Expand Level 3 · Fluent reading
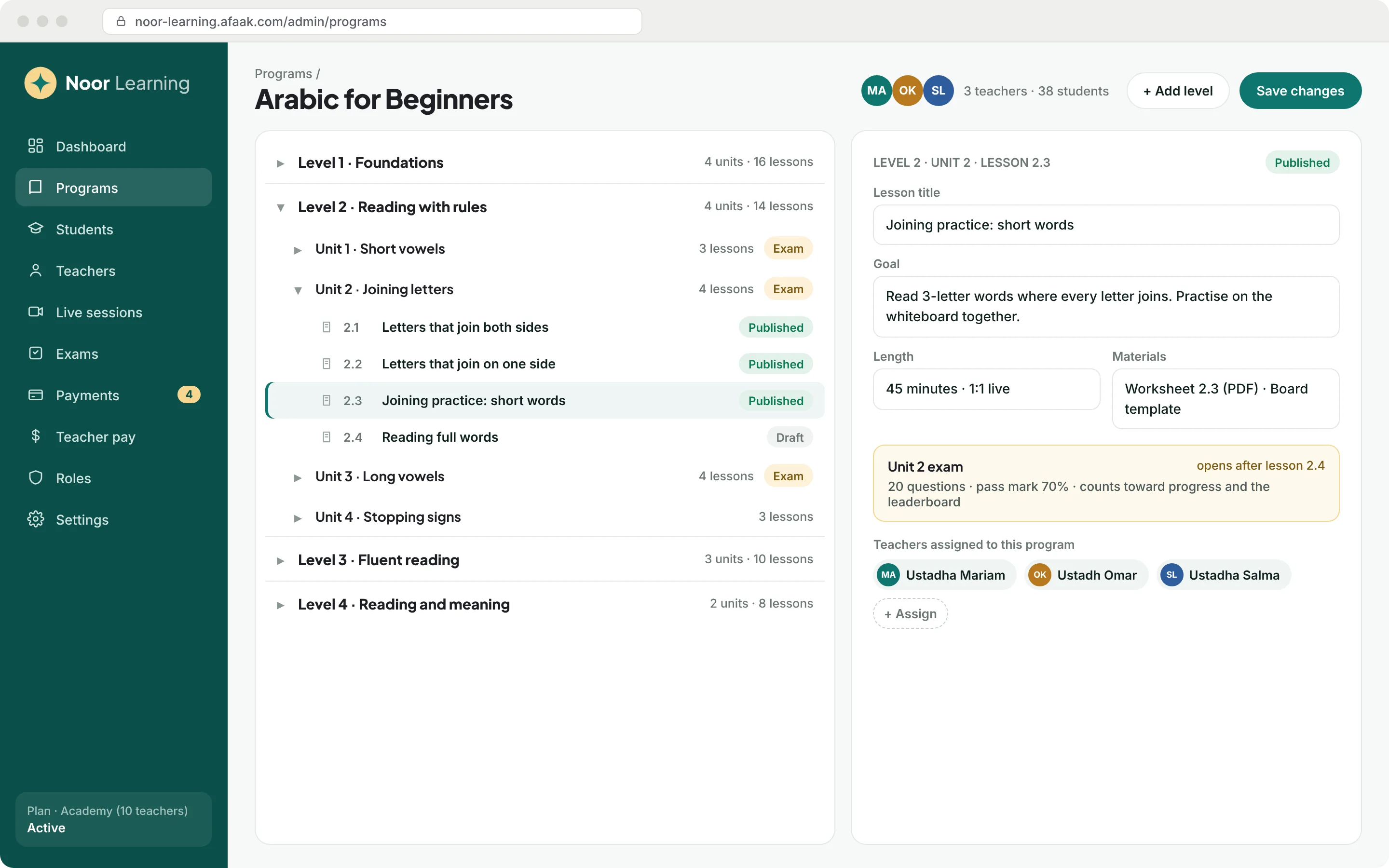Screen dimensions: 1389x868 [280, 561]
